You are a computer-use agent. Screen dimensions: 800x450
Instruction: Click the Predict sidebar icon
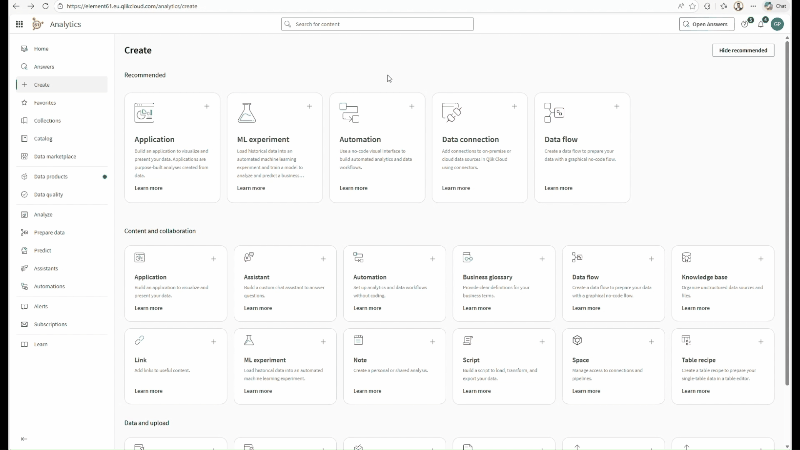tap(24, 250)
